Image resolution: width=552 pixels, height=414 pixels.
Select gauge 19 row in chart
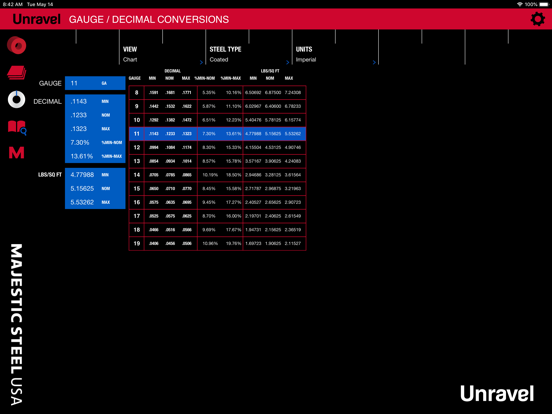(217, 244)
